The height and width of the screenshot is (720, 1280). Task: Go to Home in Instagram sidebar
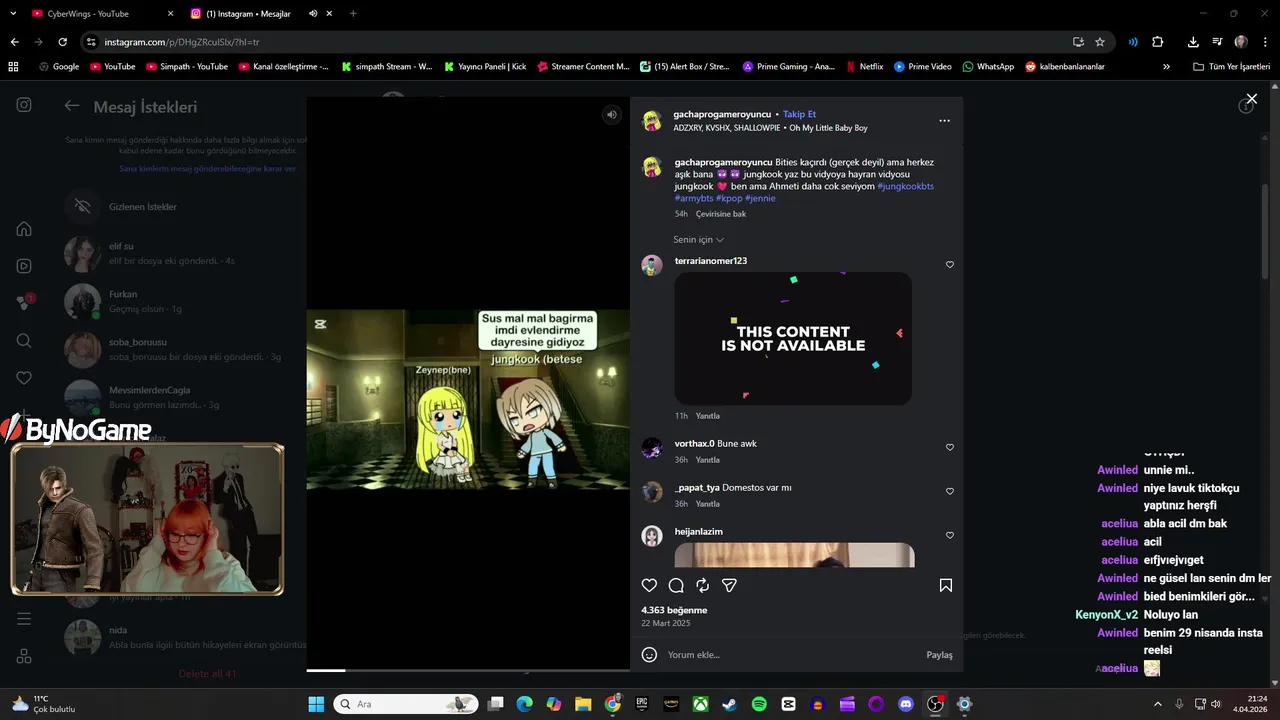(x=24, y=229)
